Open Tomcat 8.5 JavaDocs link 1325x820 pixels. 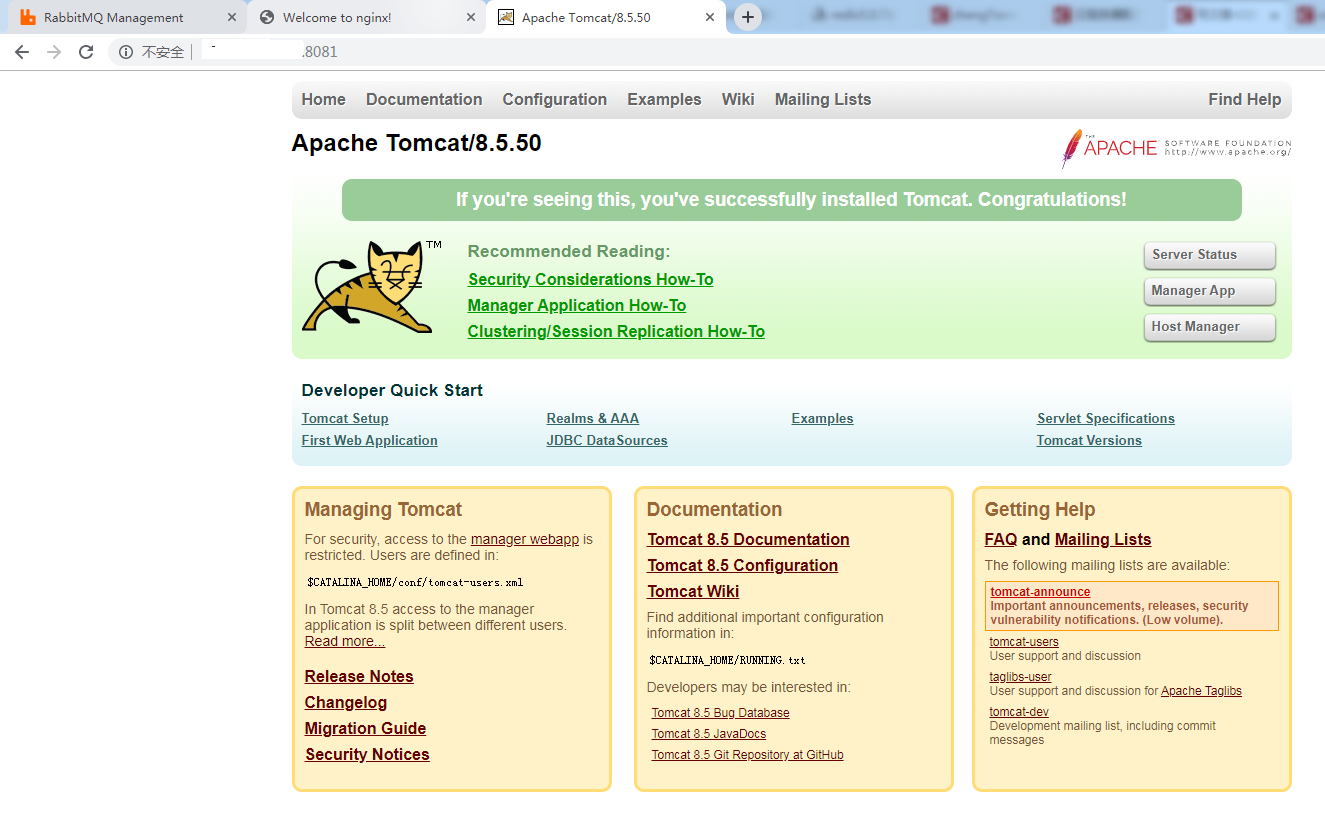pyautogui.click(x=708, y=734)
